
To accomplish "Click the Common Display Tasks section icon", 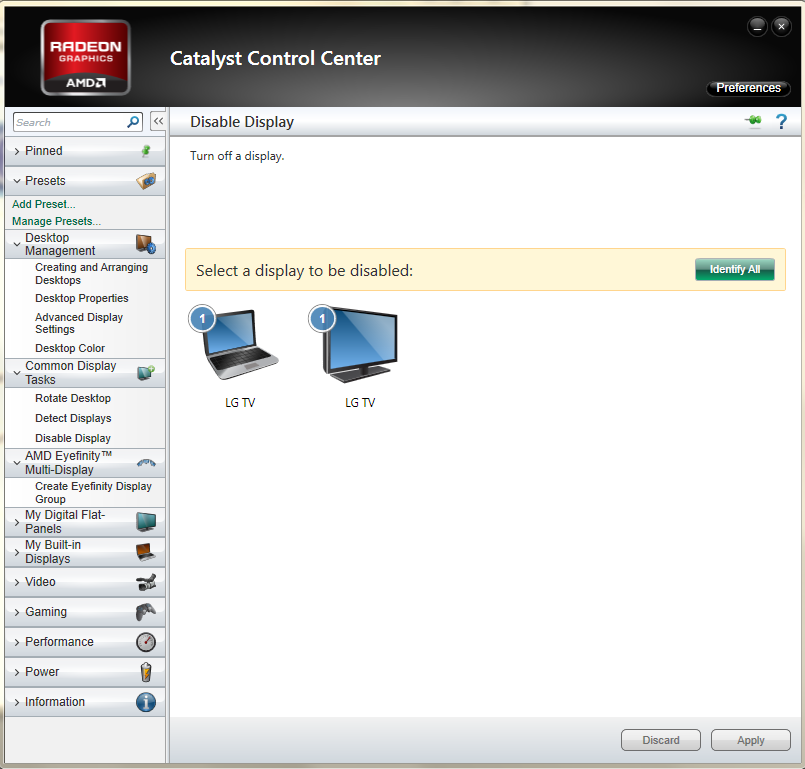I will pos(146,373).
